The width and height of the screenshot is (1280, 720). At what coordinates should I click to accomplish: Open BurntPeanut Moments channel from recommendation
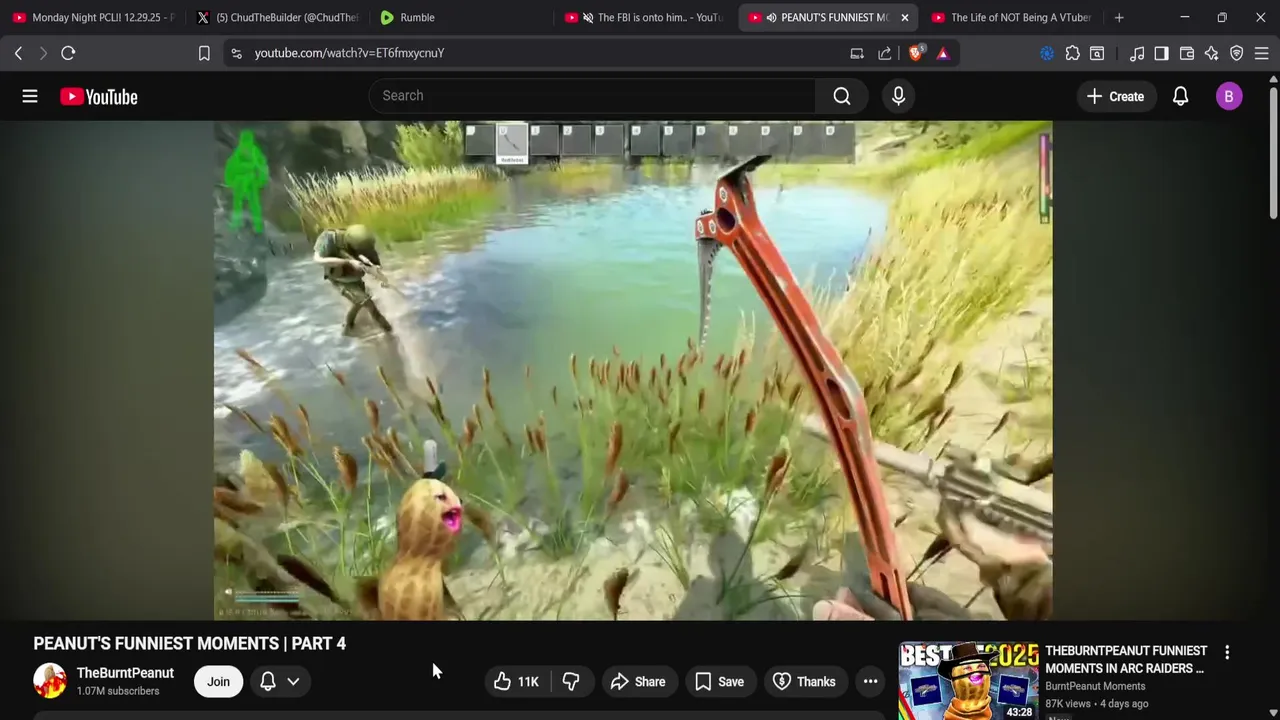coord(1095,686)
